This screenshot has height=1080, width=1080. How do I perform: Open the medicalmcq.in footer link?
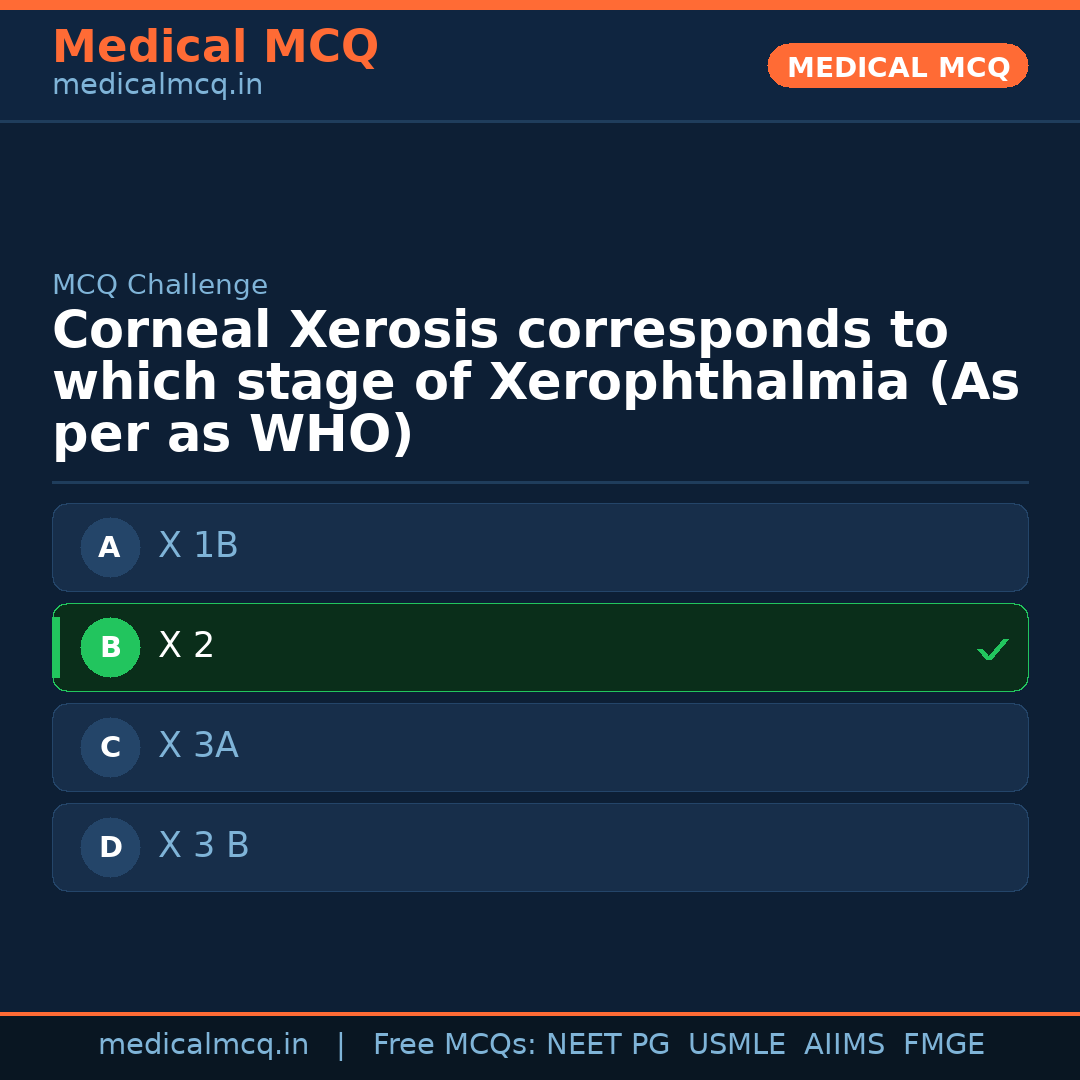(204, 1044)
